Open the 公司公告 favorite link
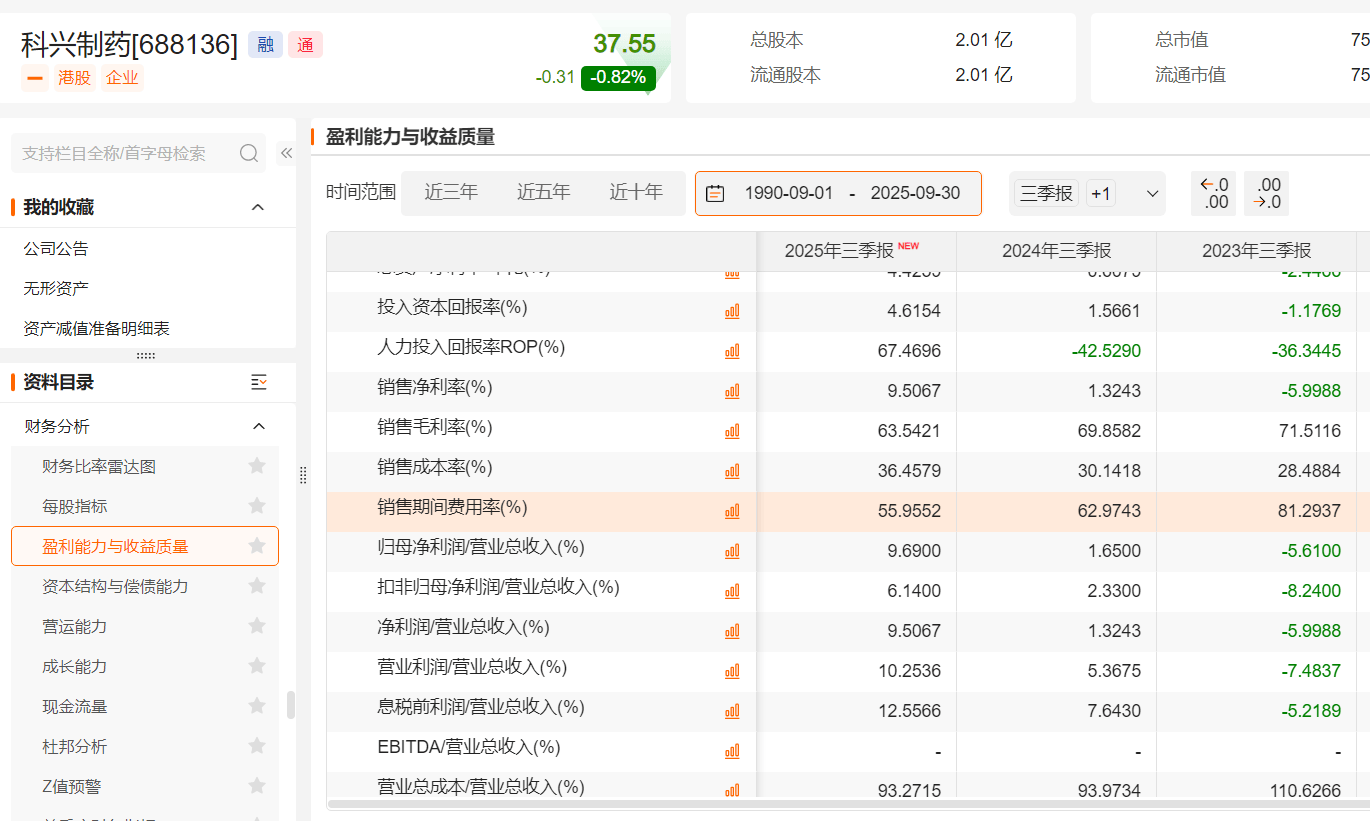This screenshot has width=1370, height=821. (x=56, y=248)
